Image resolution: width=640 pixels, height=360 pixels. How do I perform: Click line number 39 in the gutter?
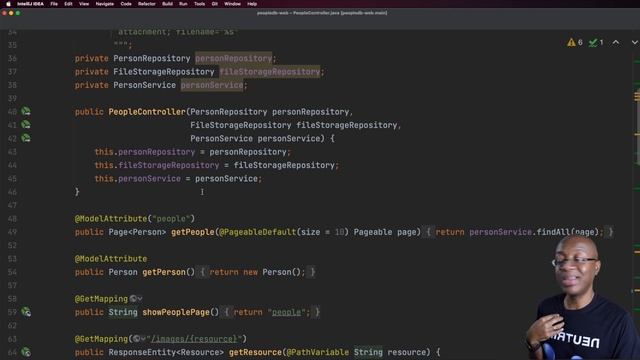click(12, 98)
